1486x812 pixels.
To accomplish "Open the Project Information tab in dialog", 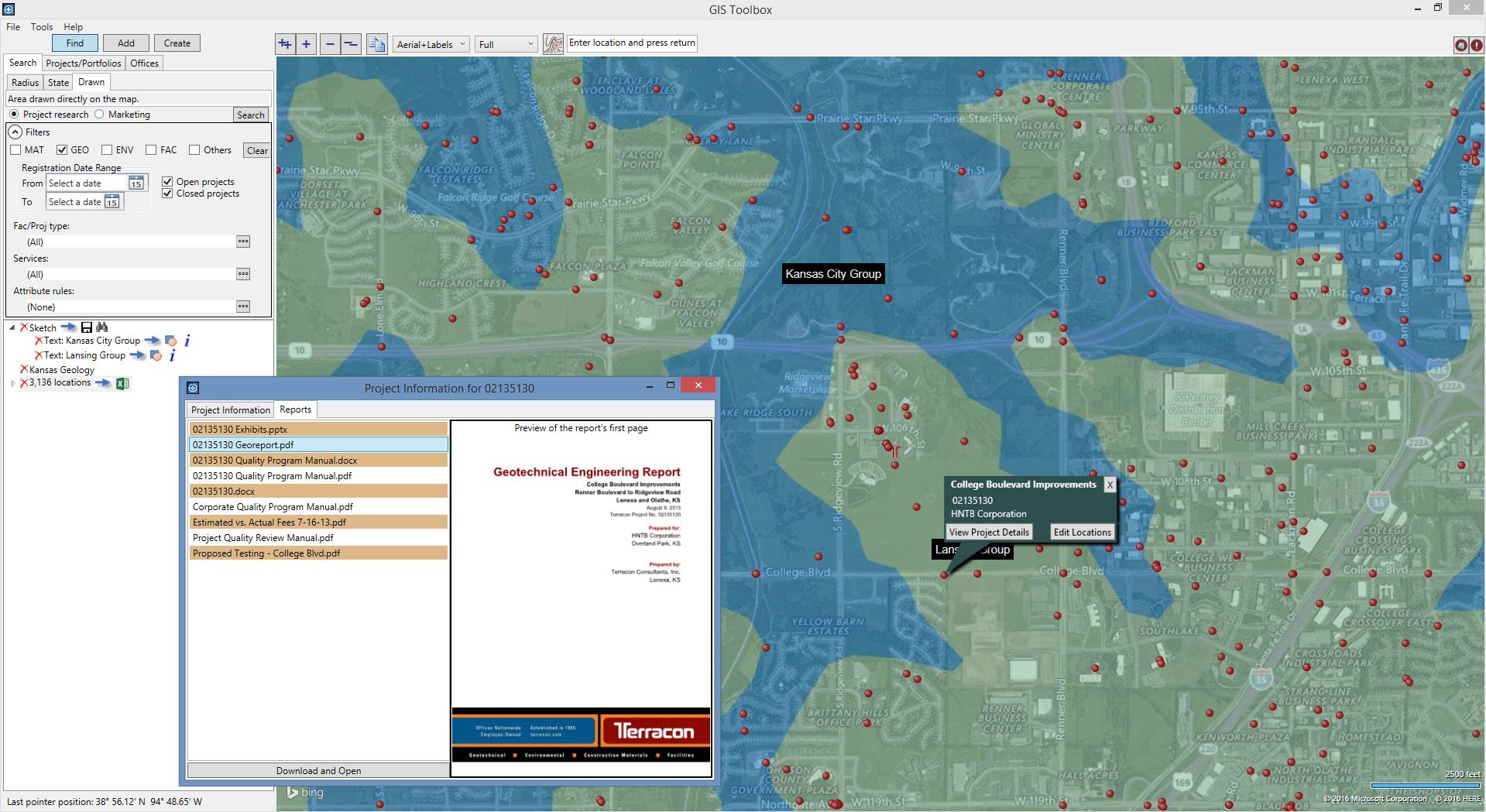I will 231,410.
